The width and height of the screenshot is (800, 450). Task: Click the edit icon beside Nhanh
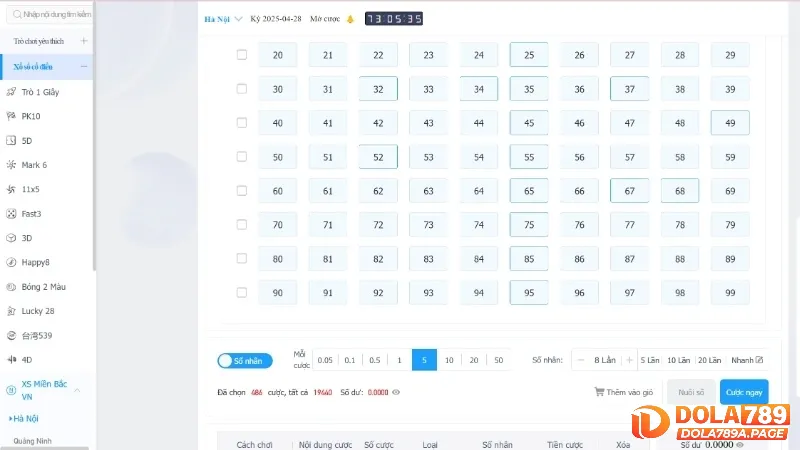[x=759, y=360]
